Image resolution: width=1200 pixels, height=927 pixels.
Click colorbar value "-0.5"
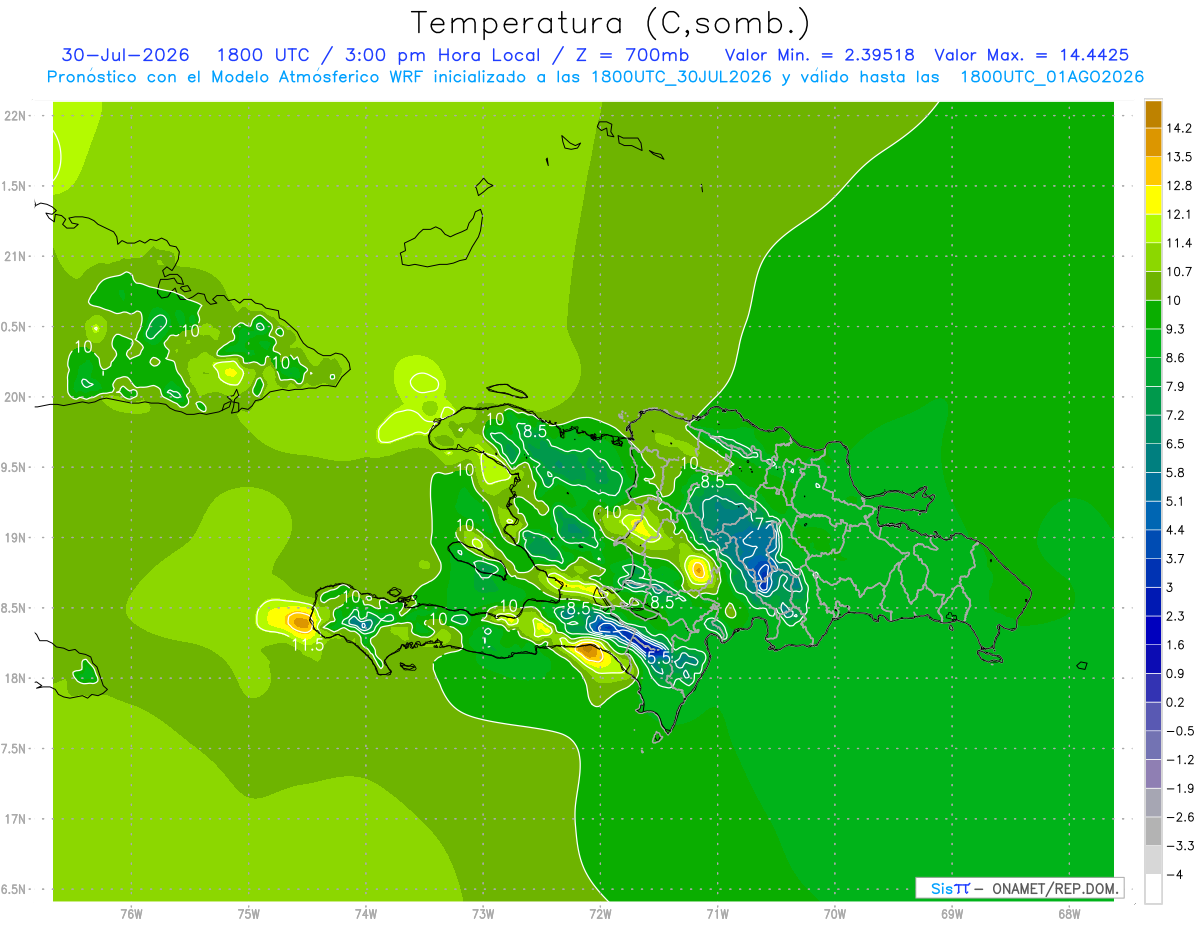[1178, 731]
